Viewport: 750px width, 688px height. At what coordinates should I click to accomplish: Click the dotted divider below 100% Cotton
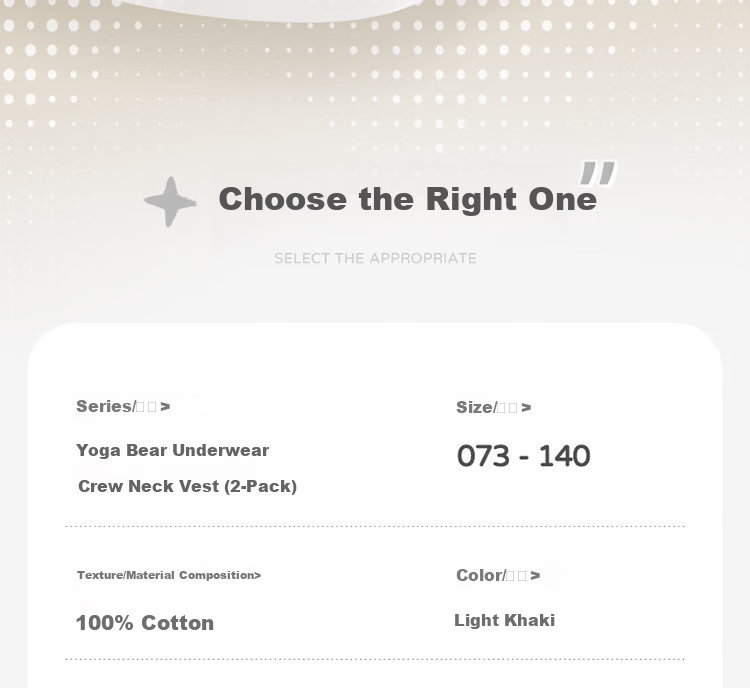(x=375, y=659)
